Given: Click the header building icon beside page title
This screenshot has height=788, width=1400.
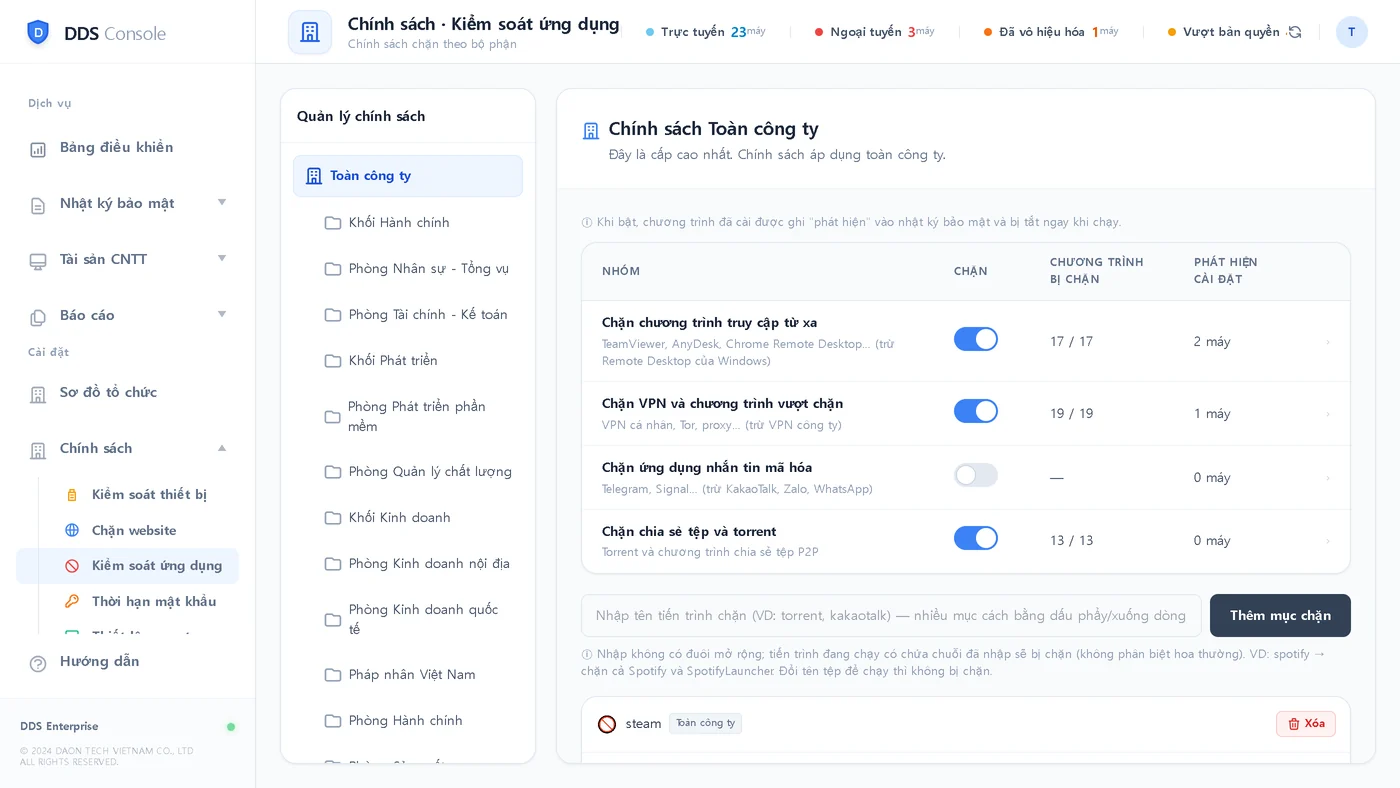Looking at the screenshot, I should tap(310, 32).
